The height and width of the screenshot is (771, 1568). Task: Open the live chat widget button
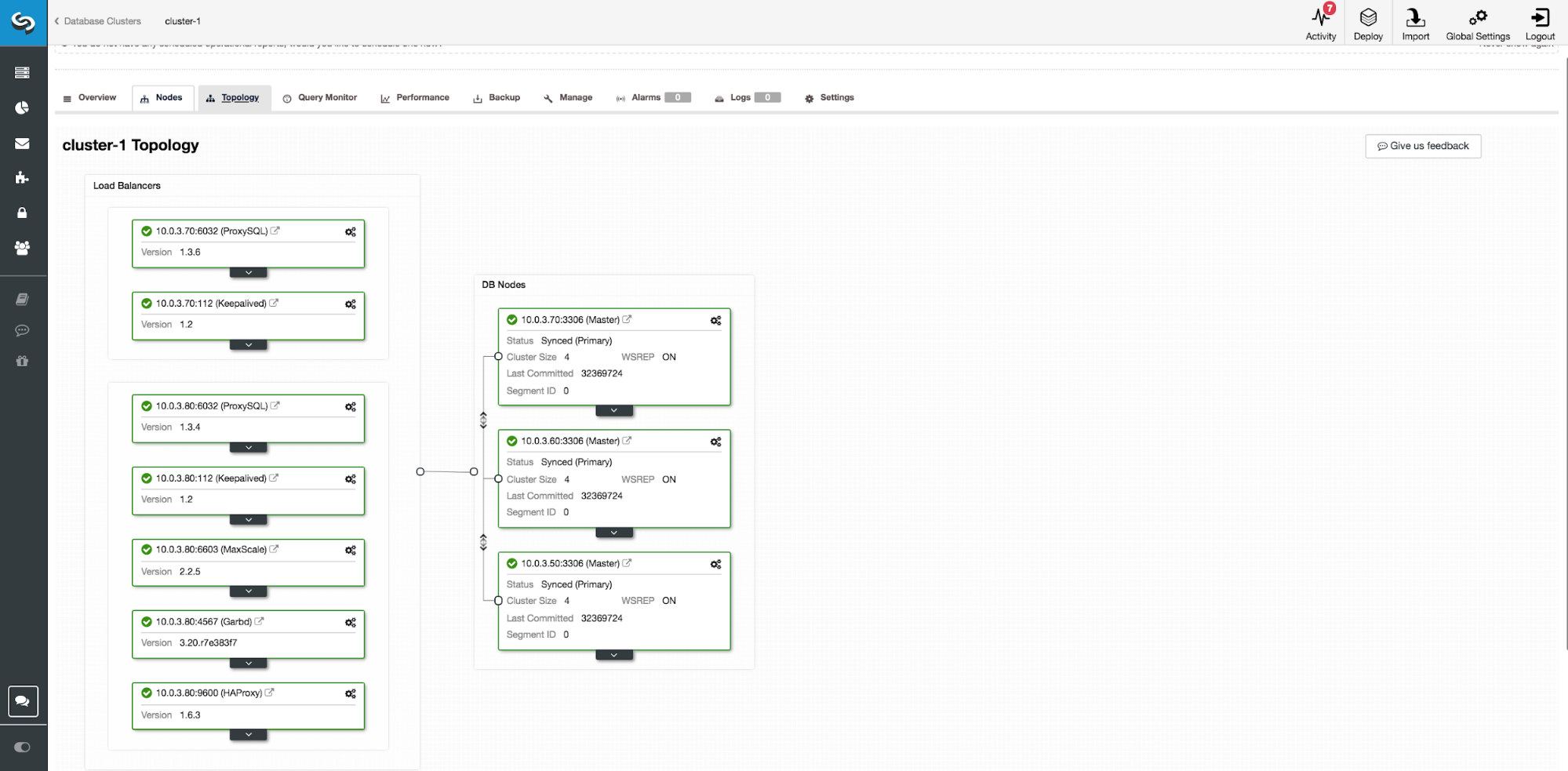tap(23, 701)
